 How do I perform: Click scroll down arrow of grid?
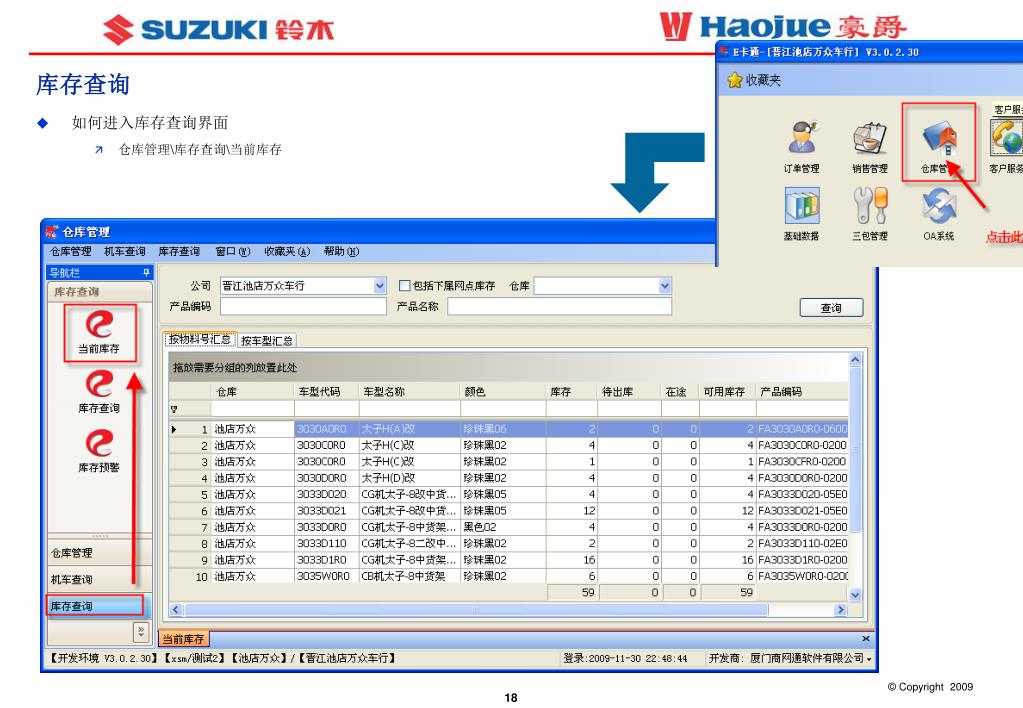(x=855, y=594)
